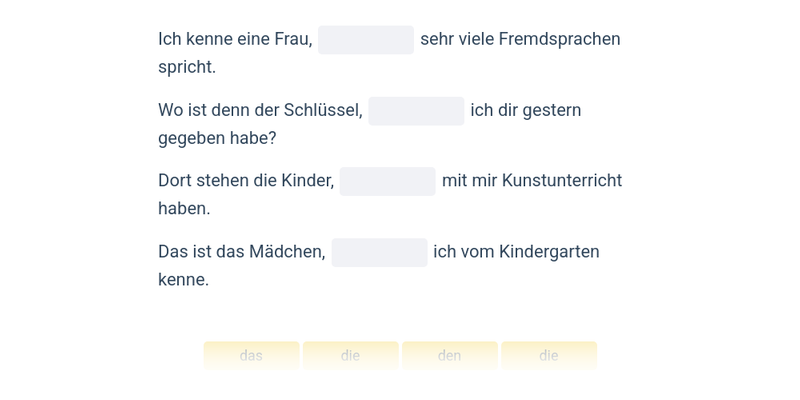Focus the blank after 'Das ist das Mädchen,'
The width and height of the screenshot is (800, 400).
pyautogui.click(x=379, y=252)
